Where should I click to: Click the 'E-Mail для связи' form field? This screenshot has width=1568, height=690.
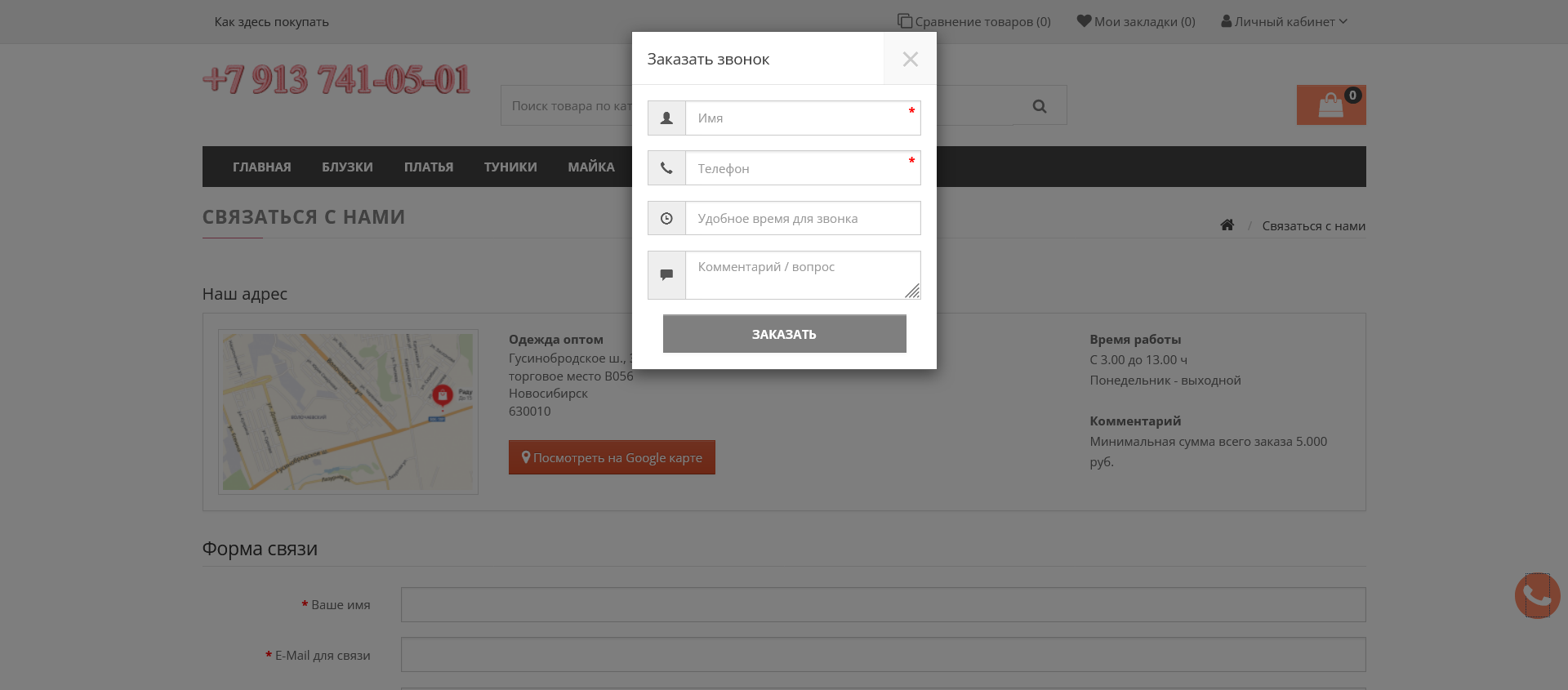(x=883, y=655)
